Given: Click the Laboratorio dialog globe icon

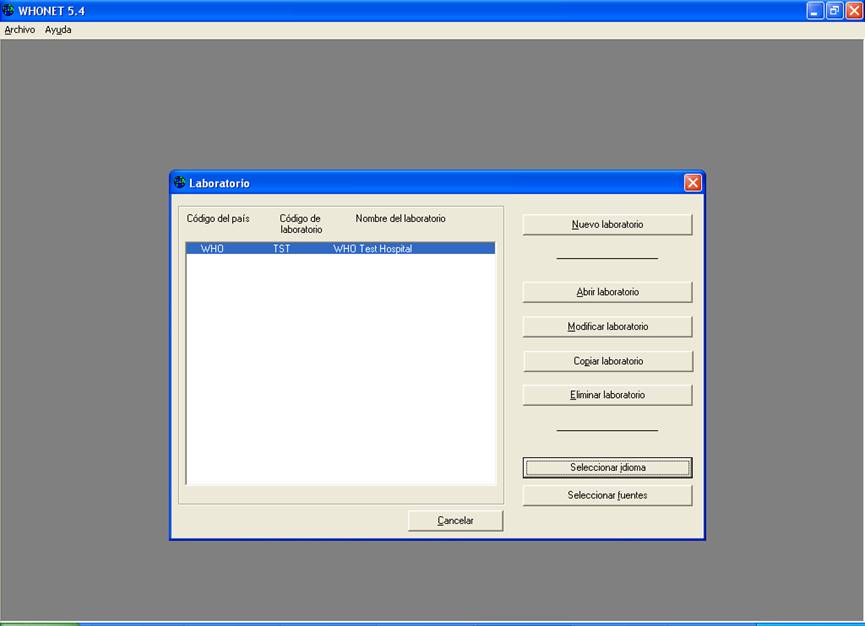Looking at the screenshot, I should (181, 182).
